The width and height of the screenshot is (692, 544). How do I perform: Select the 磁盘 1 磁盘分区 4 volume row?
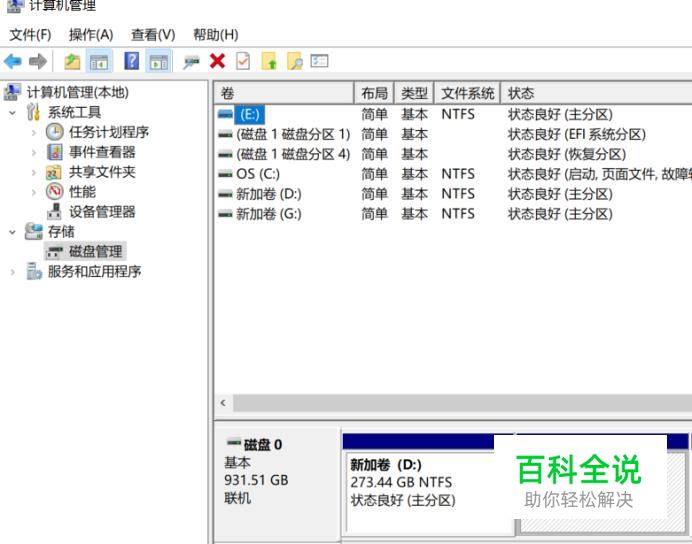[x=453, y=154]
